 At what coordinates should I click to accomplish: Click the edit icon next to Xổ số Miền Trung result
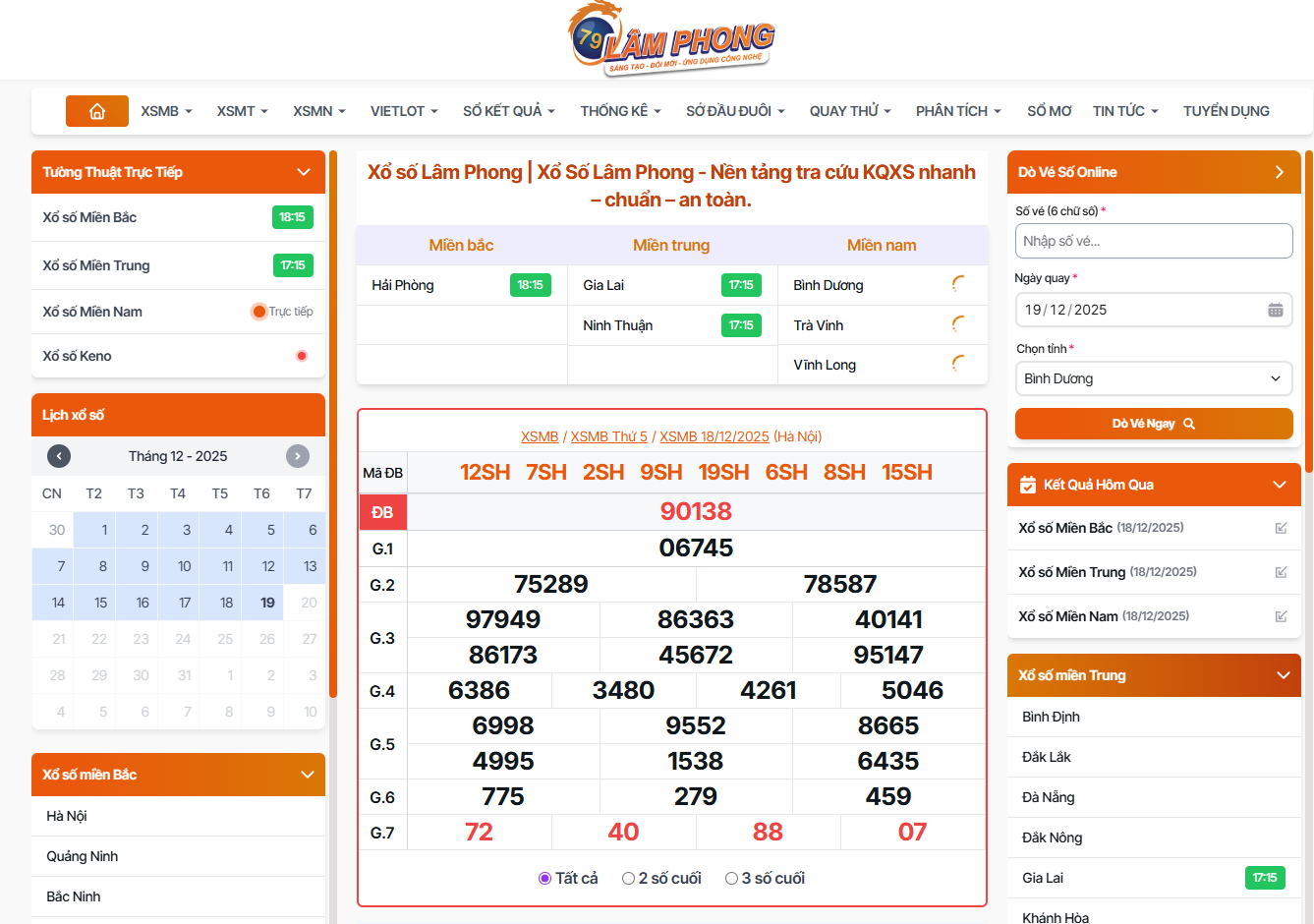click(1281, 572)
